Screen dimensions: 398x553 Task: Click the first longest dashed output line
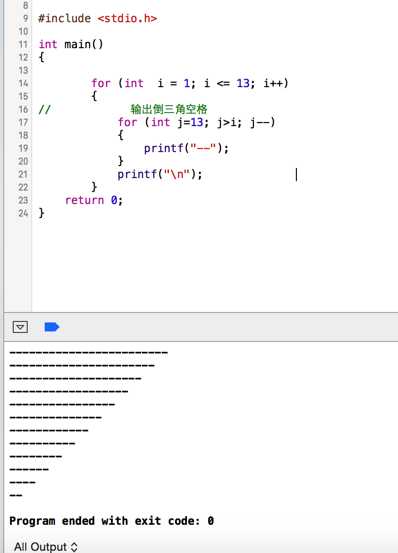[88, 352]
